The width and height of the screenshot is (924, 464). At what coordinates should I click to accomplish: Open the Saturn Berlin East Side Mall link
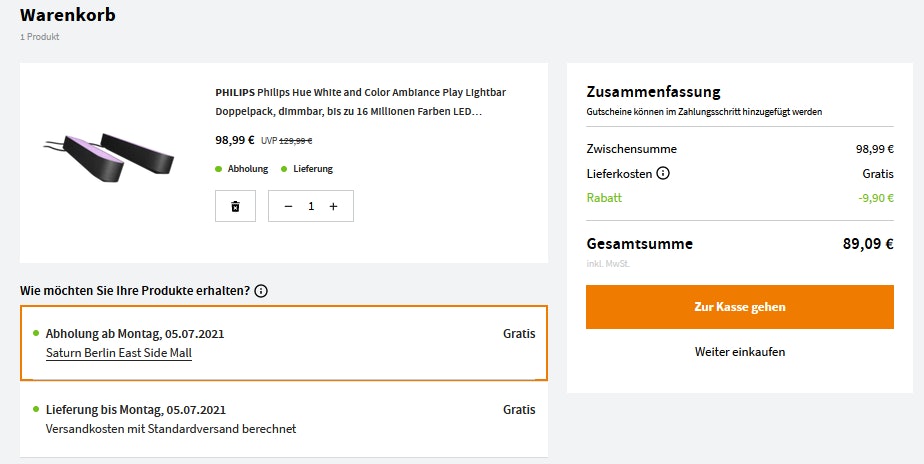coord(119,353)
